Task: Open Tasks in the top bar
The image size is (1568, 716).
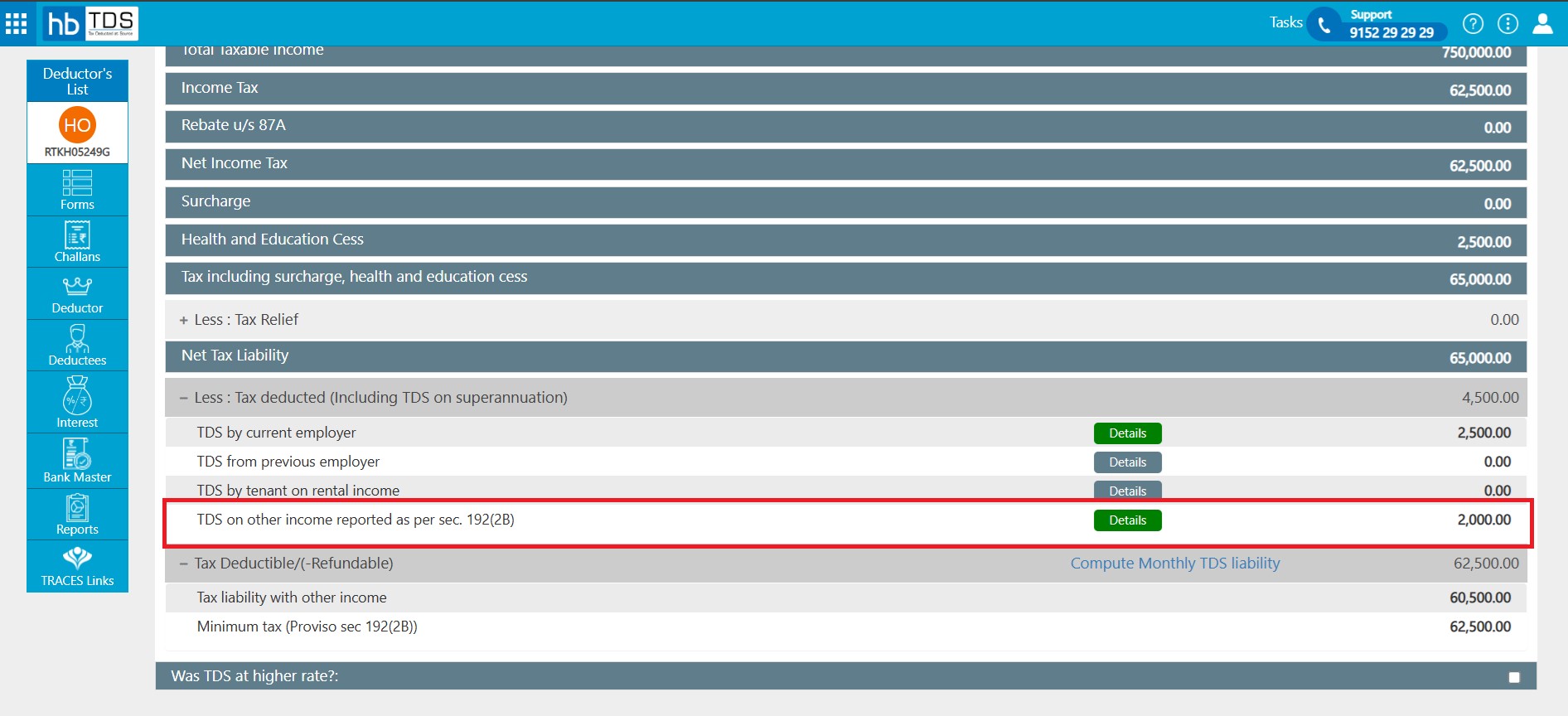Action: pyautogui.click(x=1286, y=22)
